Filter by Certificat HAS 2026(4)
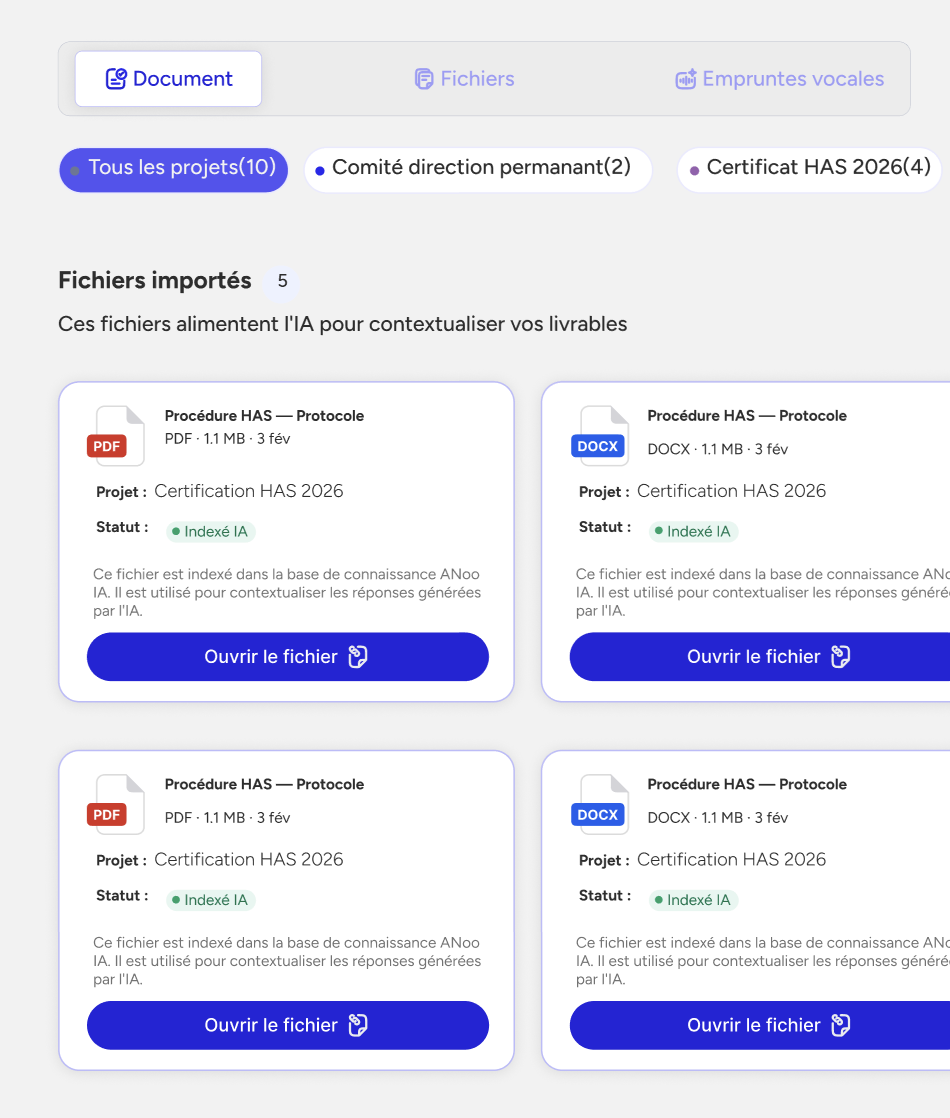This screenshot has width=950, height=1118. 809,170
